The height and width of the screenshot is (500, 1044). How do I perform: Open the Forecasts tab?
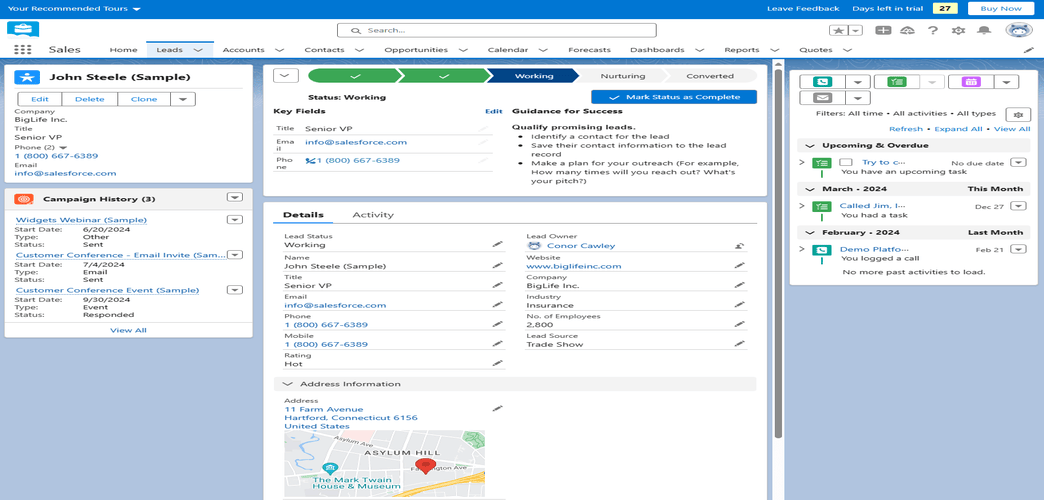pos(589,50)
